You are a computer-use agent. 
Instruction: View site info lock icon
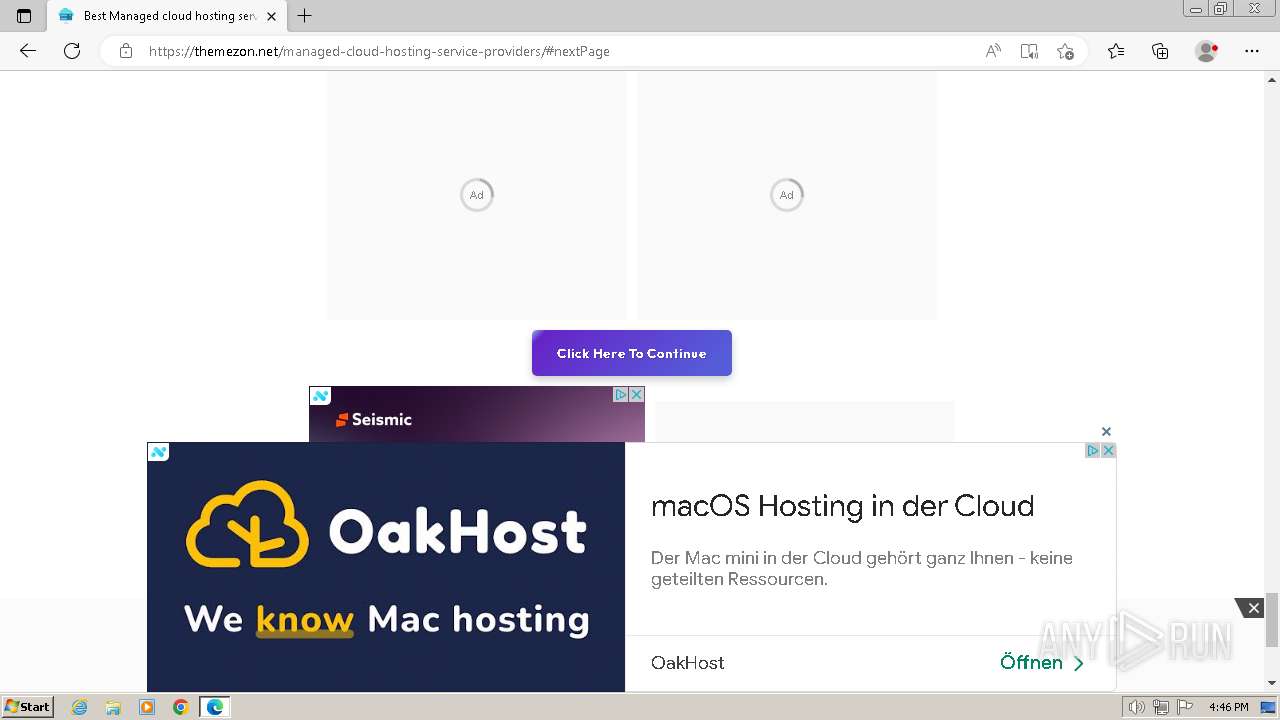click(126, 51)
